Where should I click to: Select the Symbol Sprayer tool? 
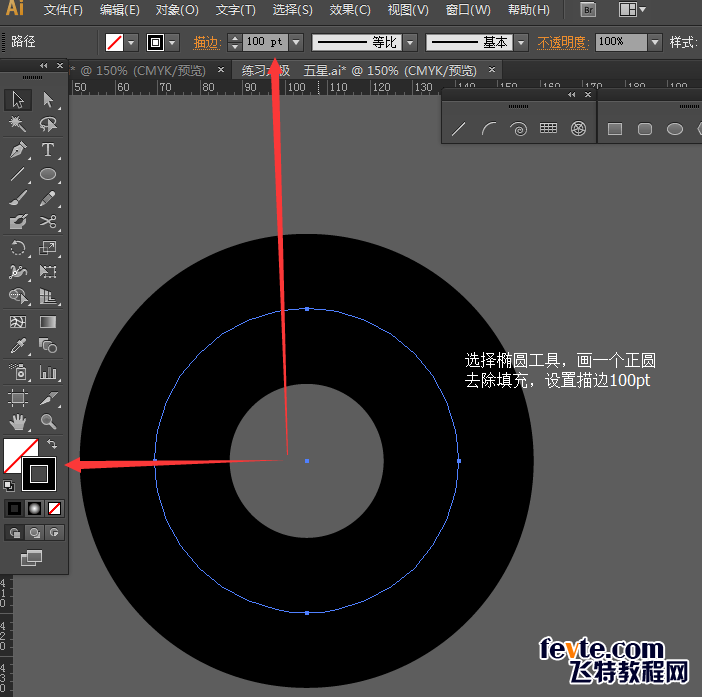(x=18, y=372)
